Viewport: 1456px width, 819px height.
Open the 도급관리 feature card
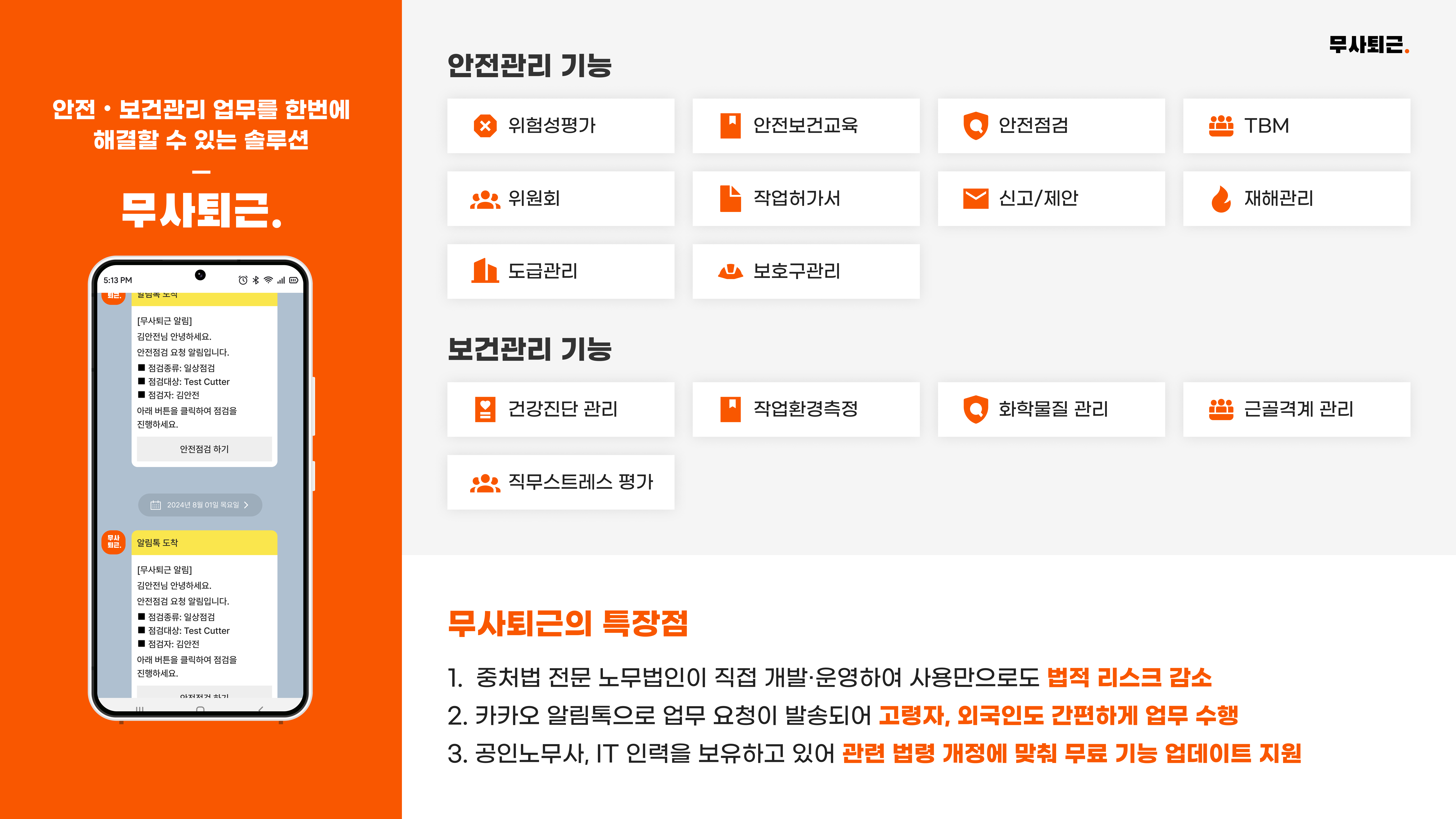pyautogui.click(x=561, y=271)
